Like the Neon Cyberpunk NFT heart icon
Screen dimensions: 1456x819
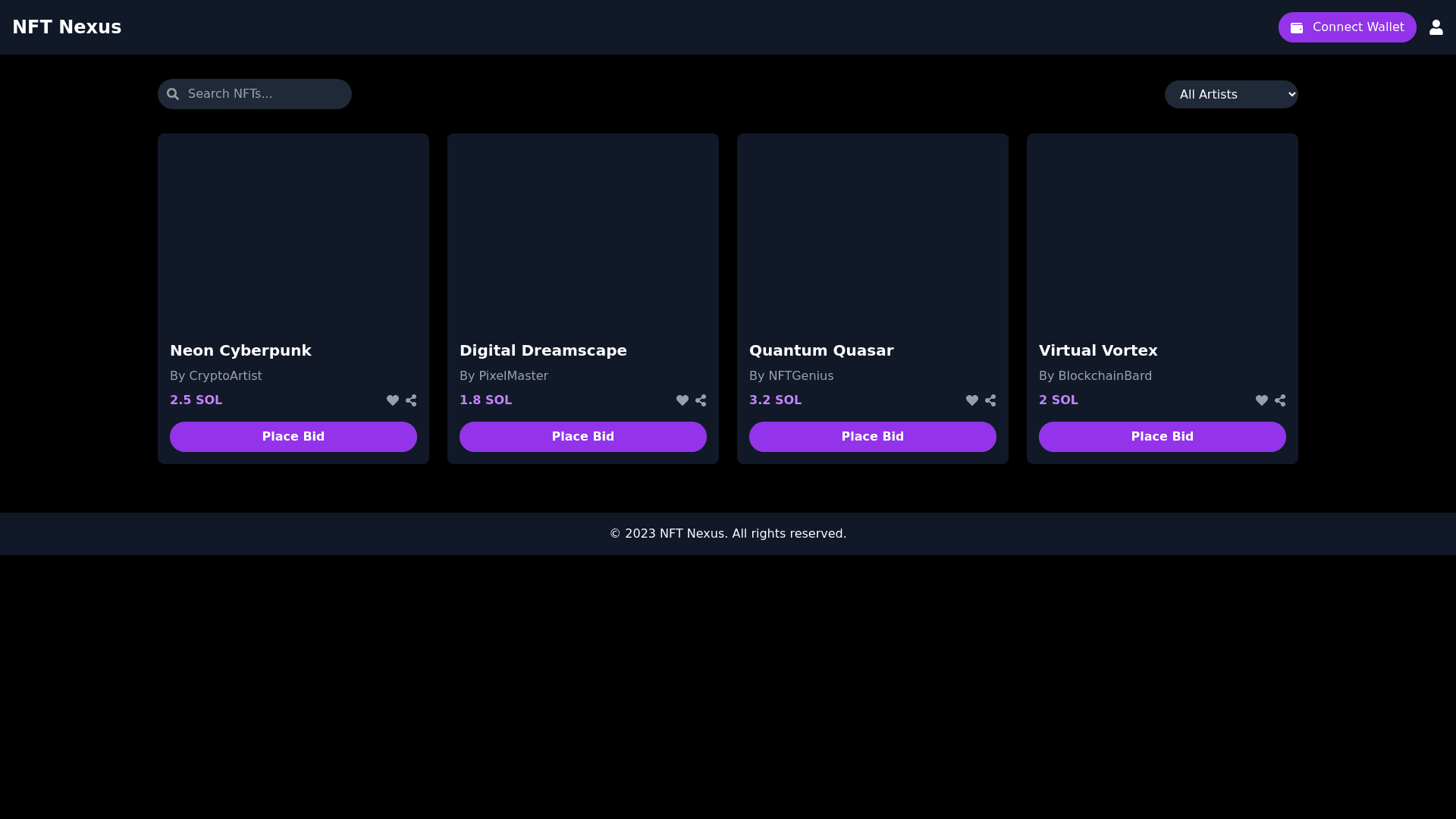[x=393, y=400]
